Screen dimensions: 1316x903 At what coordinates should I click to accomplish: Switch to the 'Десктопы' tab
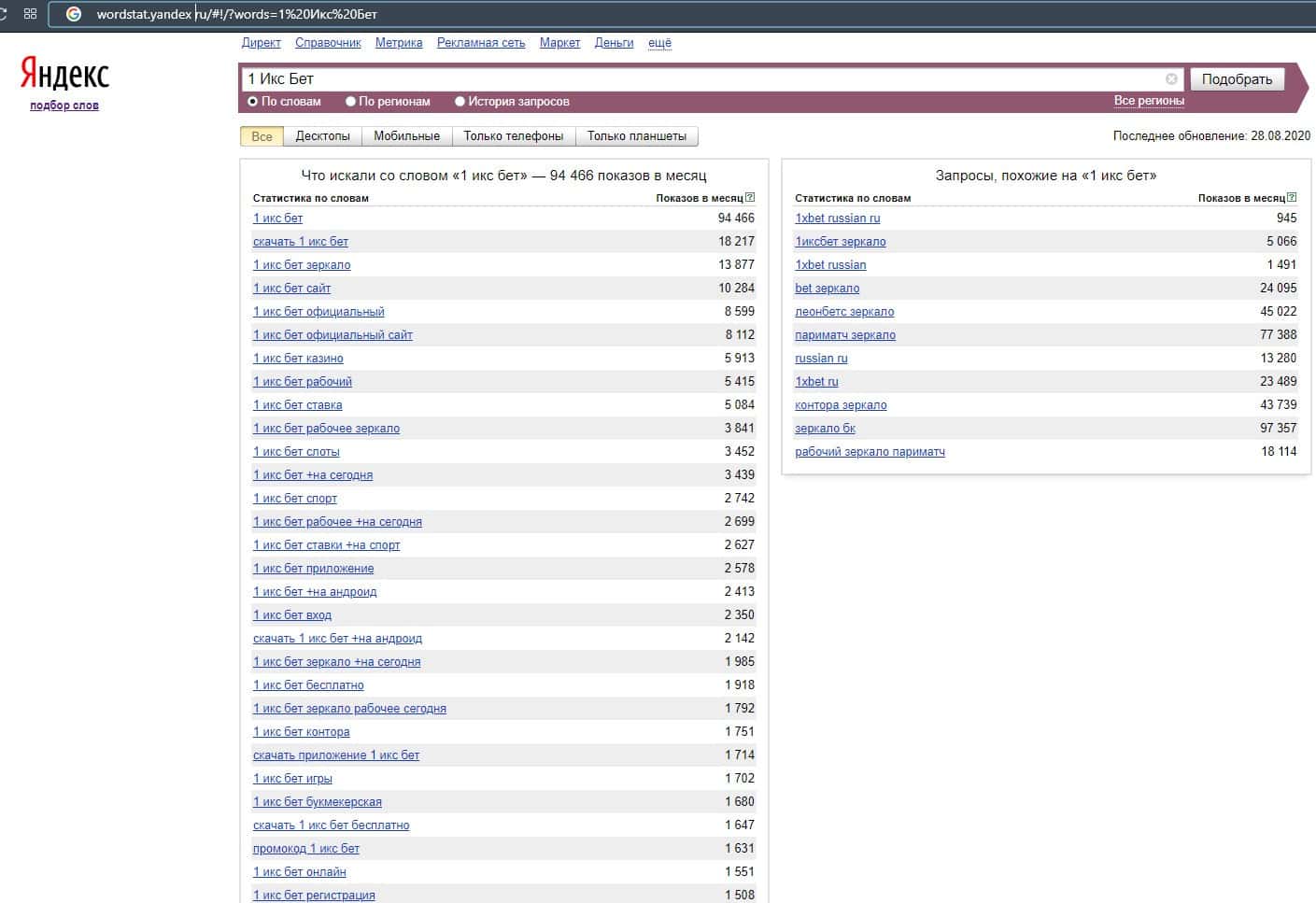pos(322,136)
